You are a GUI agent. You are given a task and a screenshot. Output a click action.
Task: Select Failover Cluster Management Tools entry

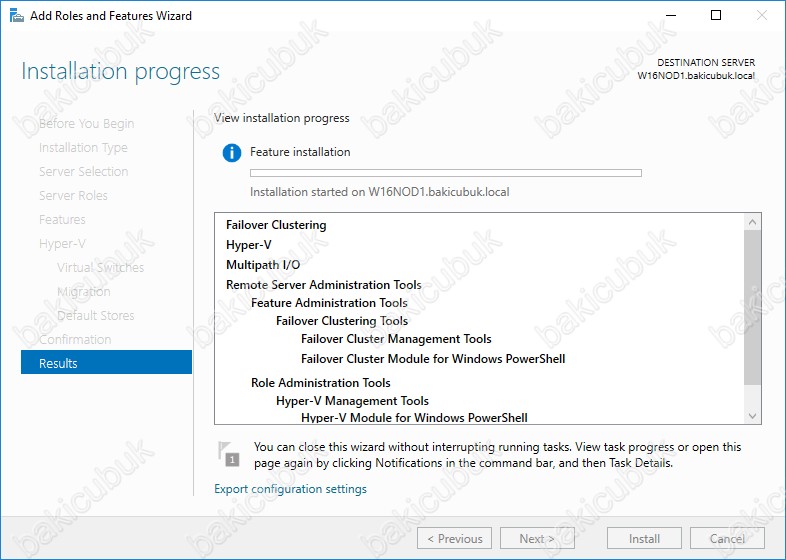click(x=396, y=339)
